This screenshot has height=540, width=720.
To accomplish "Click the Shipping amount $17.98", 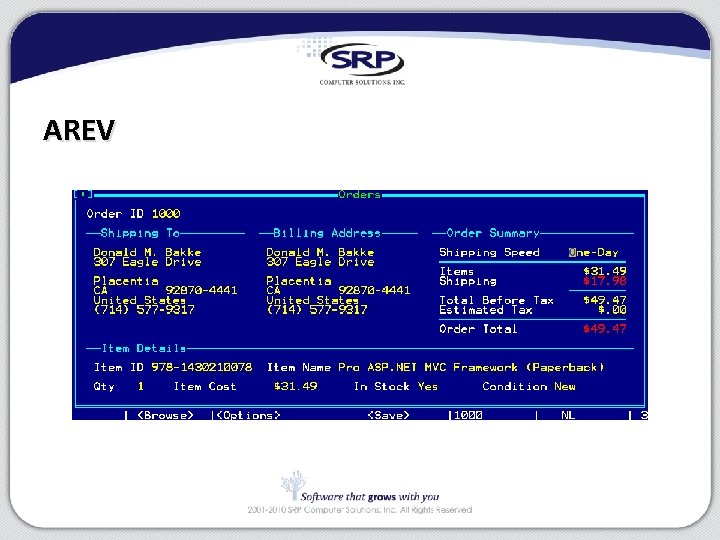I will [x=605, y=281].
